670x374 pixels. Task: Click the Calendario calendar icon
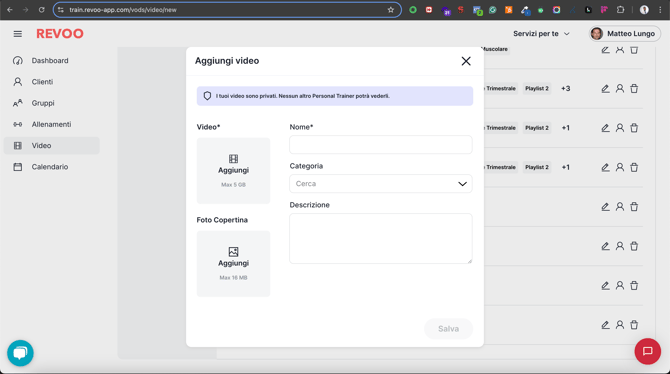click(x=18, y=167)
